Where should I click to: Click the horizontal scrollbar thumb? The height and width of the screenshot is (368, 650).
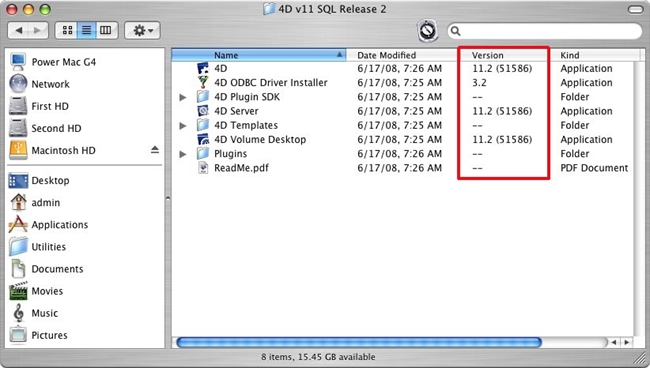tap(359, 342)
